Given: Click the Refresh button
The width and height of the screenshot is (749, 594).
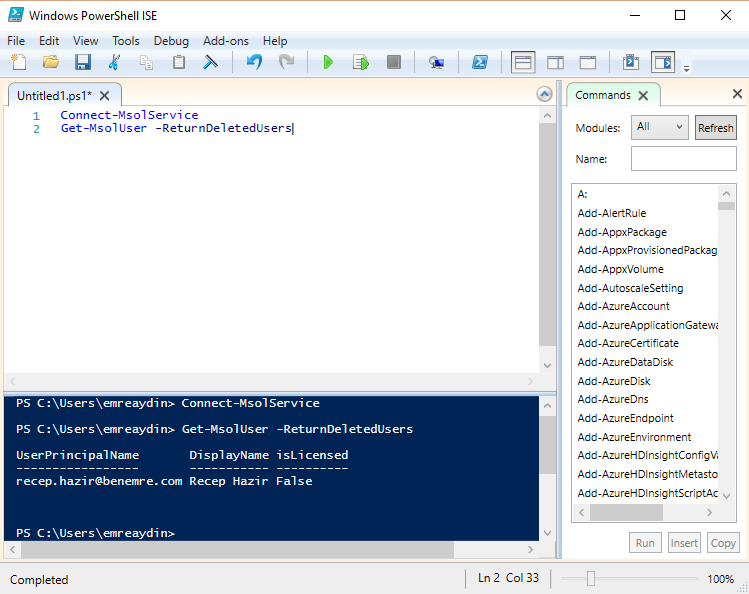Looking at the screenshot, I should click(716, 127).
